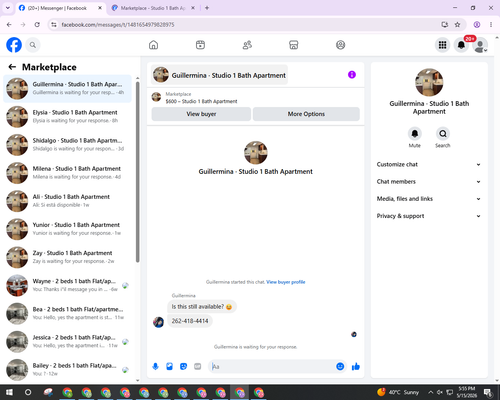Viewport: 500px width, 400px height.
Task: Click the Facebook logo
Action: tap(14, 45)
